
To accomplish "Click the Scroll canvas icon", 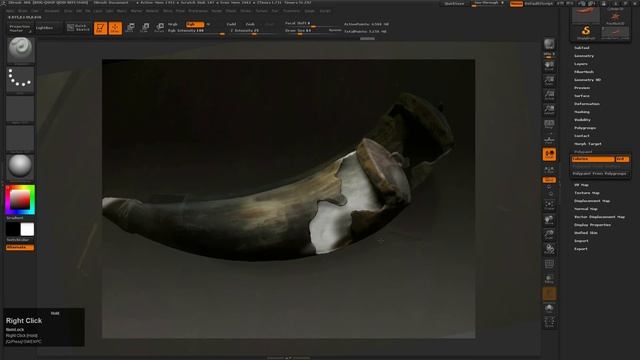I will [x=549, y=66].
